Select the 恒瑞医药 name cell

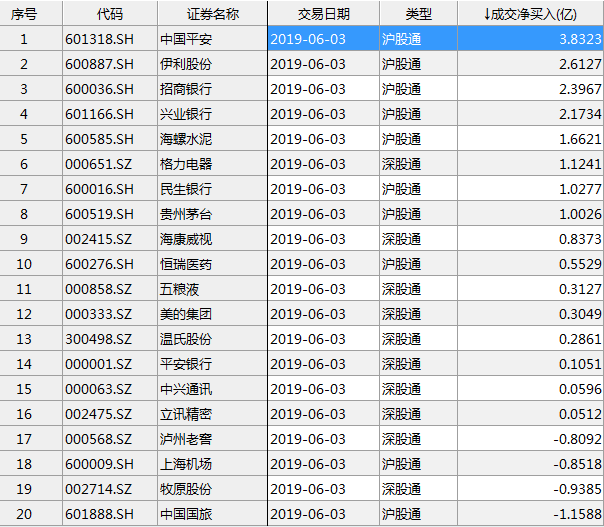pos(212,264)
